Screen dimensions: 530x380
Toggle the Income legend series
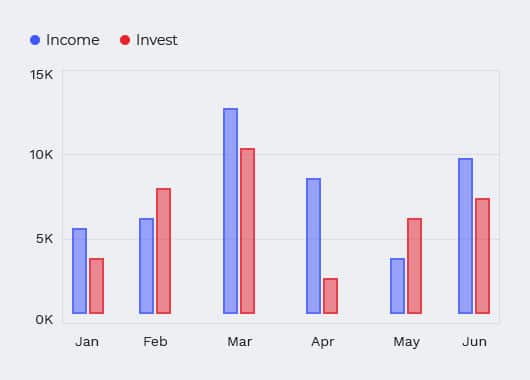click(x=65, y=40)
